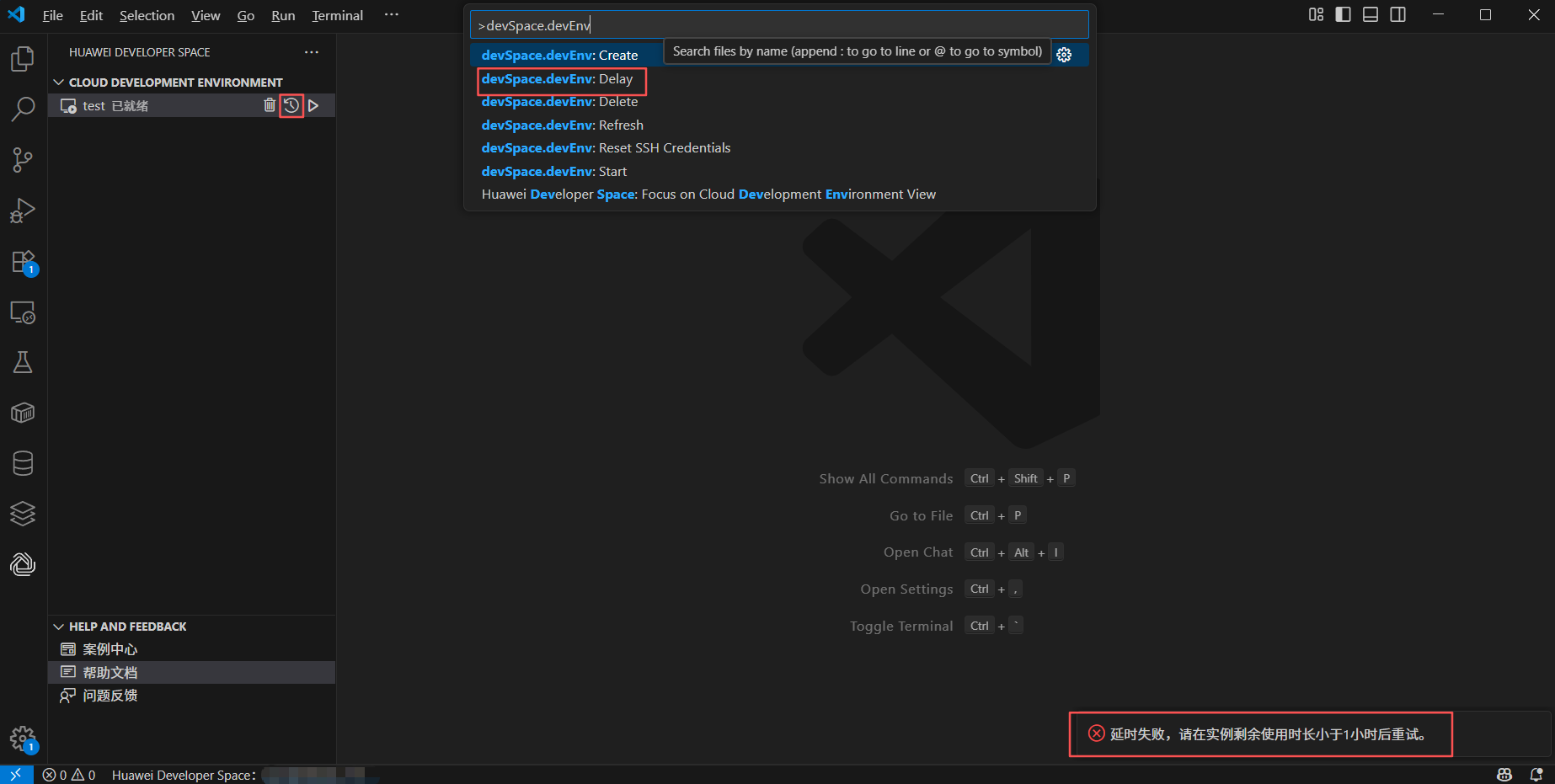Open Source Control view
1555x784 pixels.
point(23,159)
